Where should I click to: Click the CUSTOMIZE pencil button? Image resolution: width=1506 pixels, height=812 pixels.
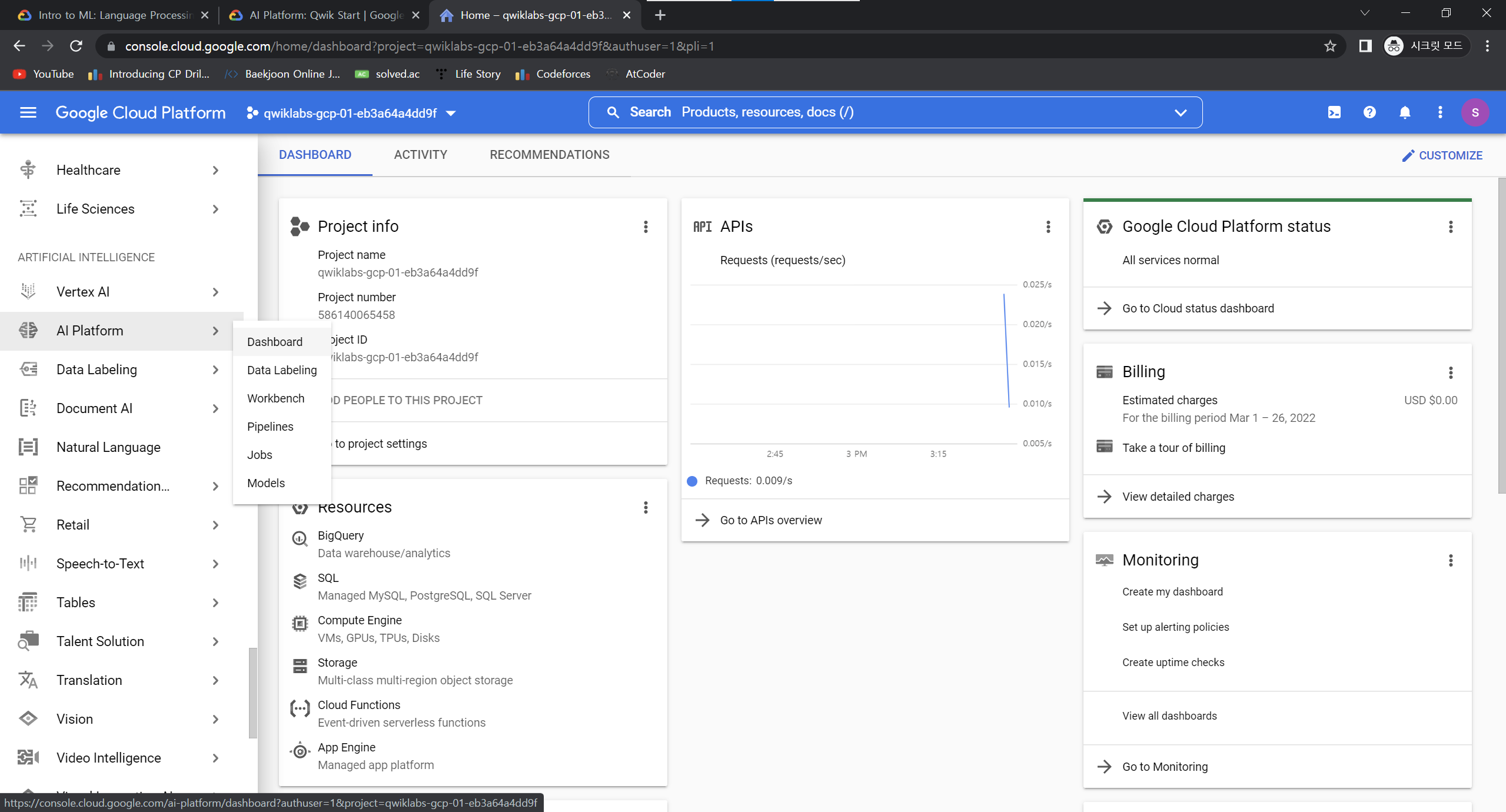click(x=1442, y=155)
